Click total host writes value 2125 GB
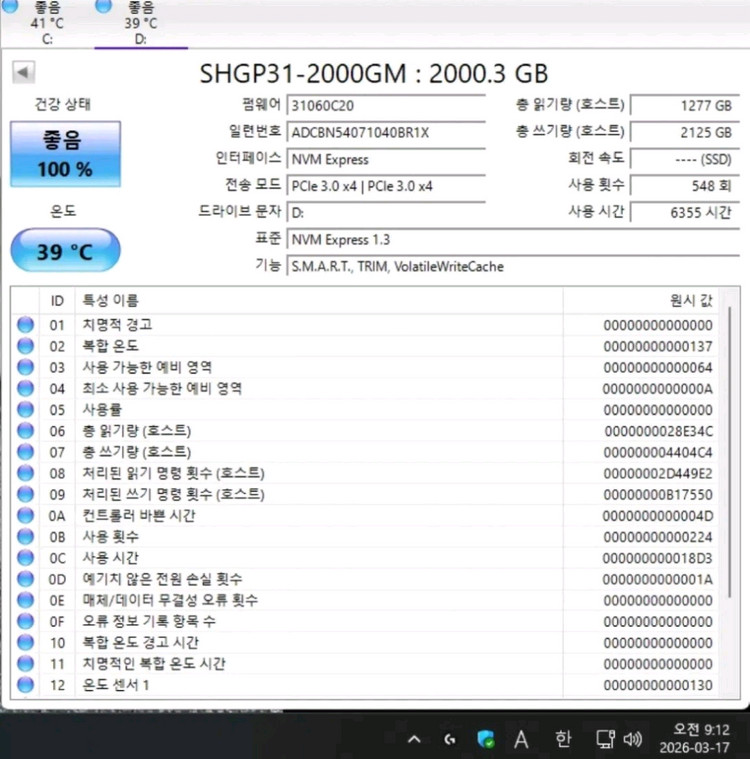750x759 pixels. pos(685,133)
